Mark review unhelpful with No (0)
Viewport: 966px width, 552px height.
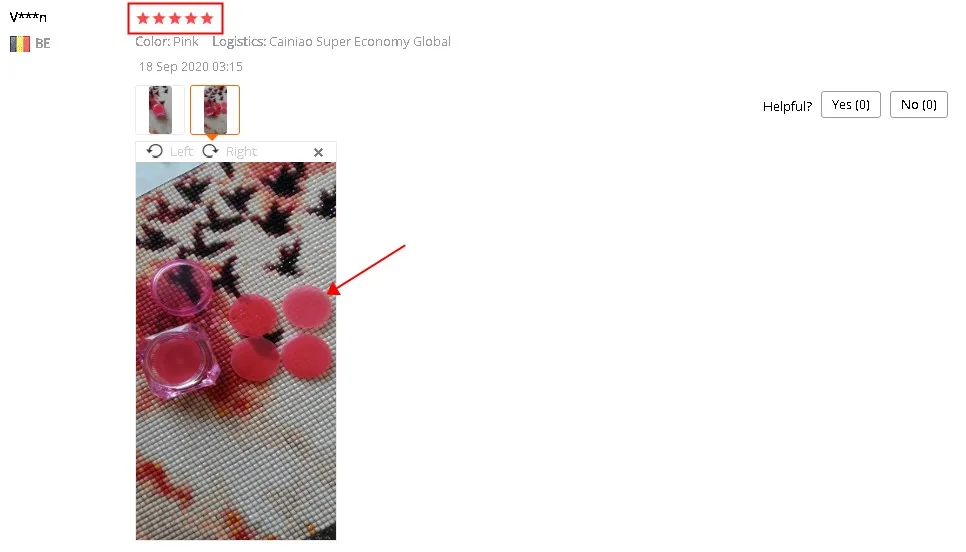919,105
